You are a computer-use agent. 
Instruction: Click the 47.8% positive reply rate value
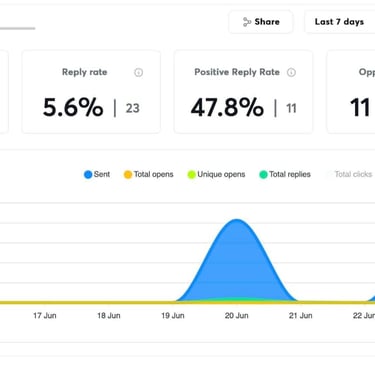click(227, 107)
